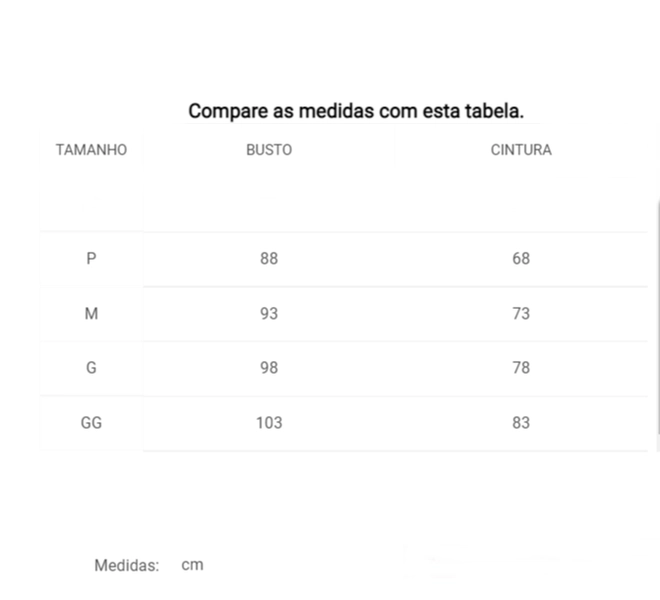Viewport: 660px width, 600px height.
Task: Click bust value 103 for size GG
Action: tap(269, 423)
